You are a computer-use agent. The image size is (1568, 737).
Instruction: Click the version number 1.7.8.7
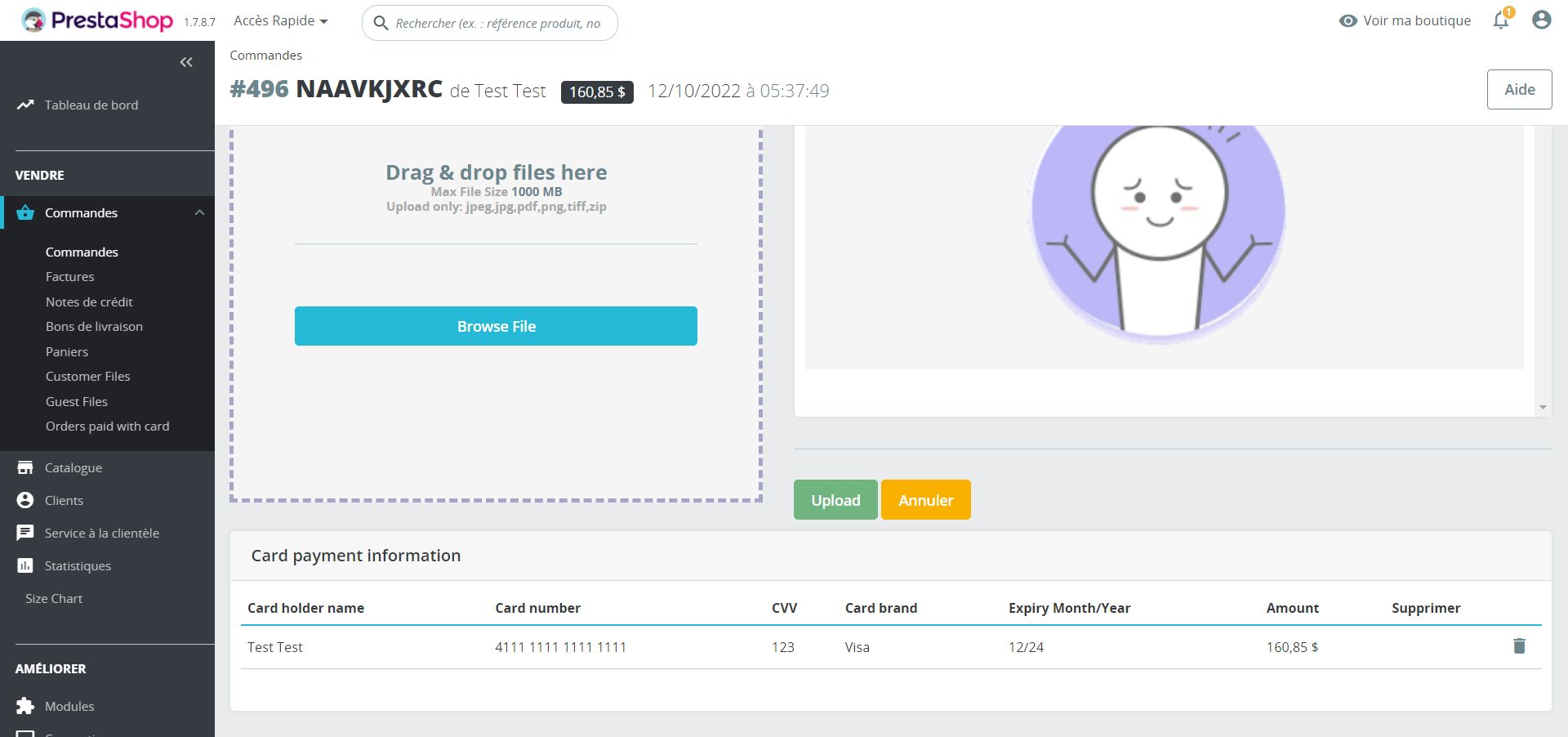point(199,23)
